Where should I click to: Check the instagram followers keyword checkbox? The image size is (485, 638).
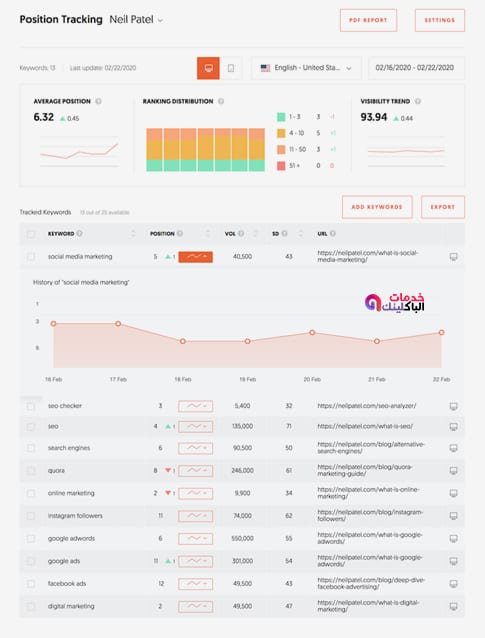click(x=31, y=516)
